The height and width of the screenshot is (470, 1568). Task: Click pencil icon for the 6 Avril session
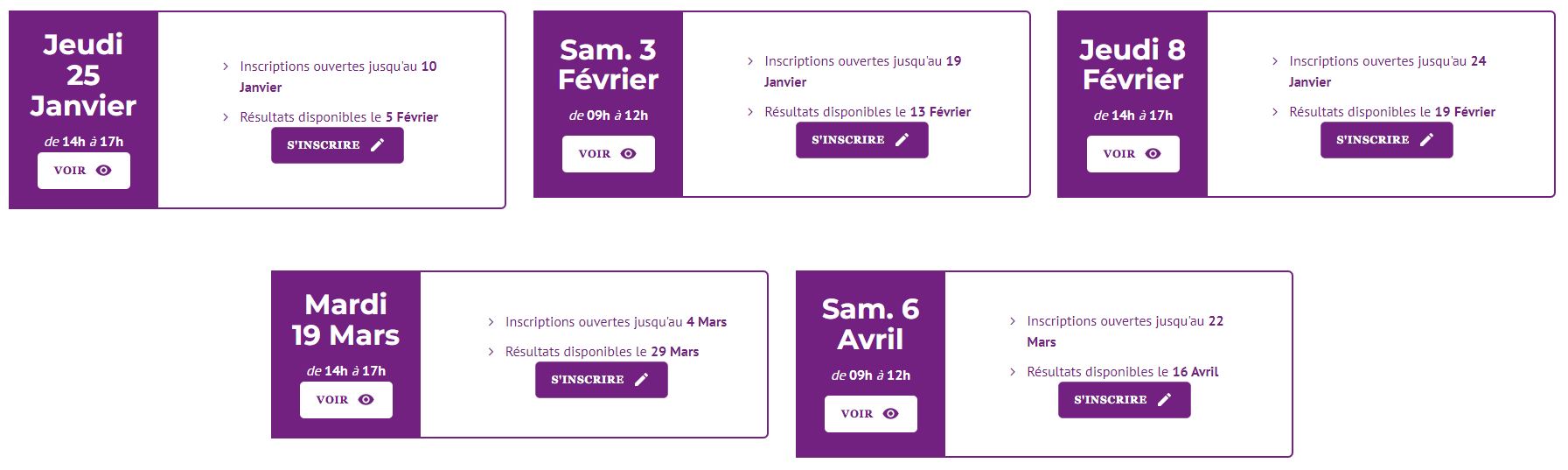coord(1165,400)
